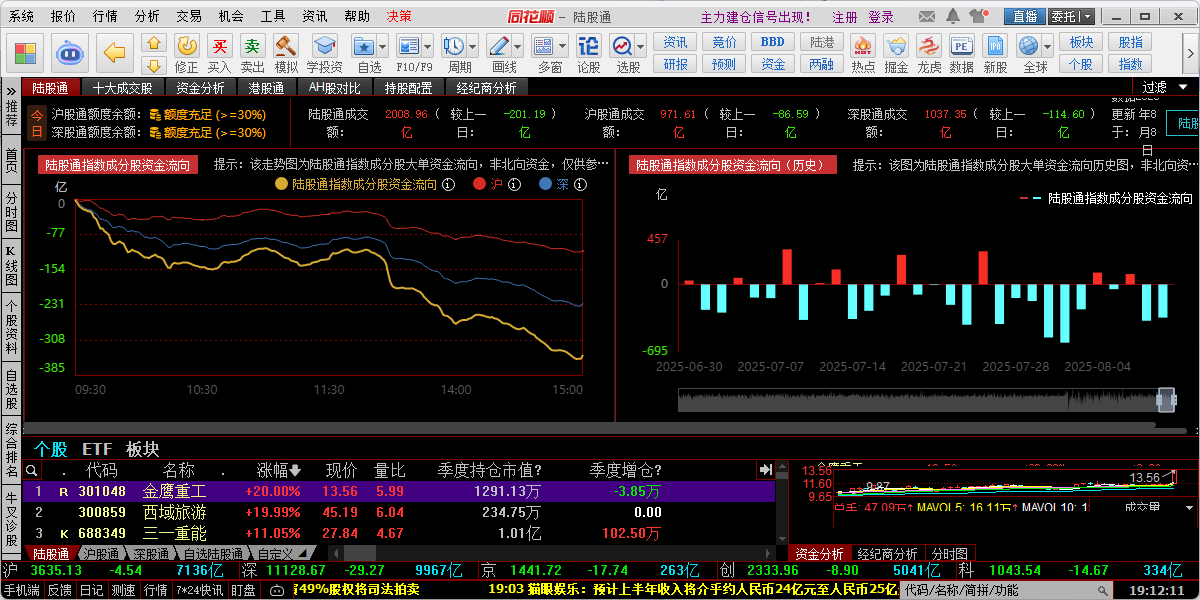Click the history chart timeline slider handle
1200x600 pixels.
coord(1166,399)
